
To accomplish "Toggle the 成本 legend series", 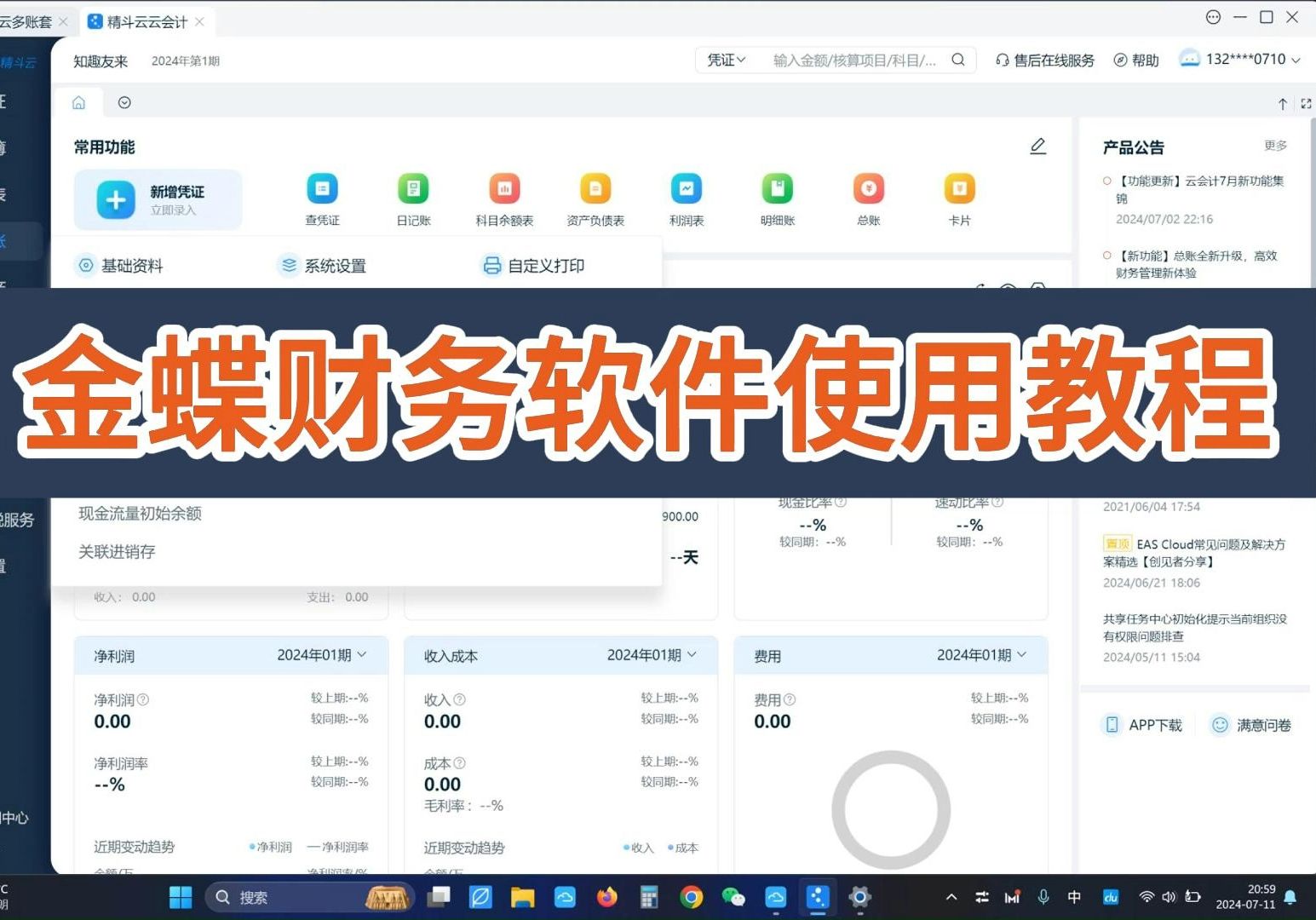I will [x=683, y=848].
